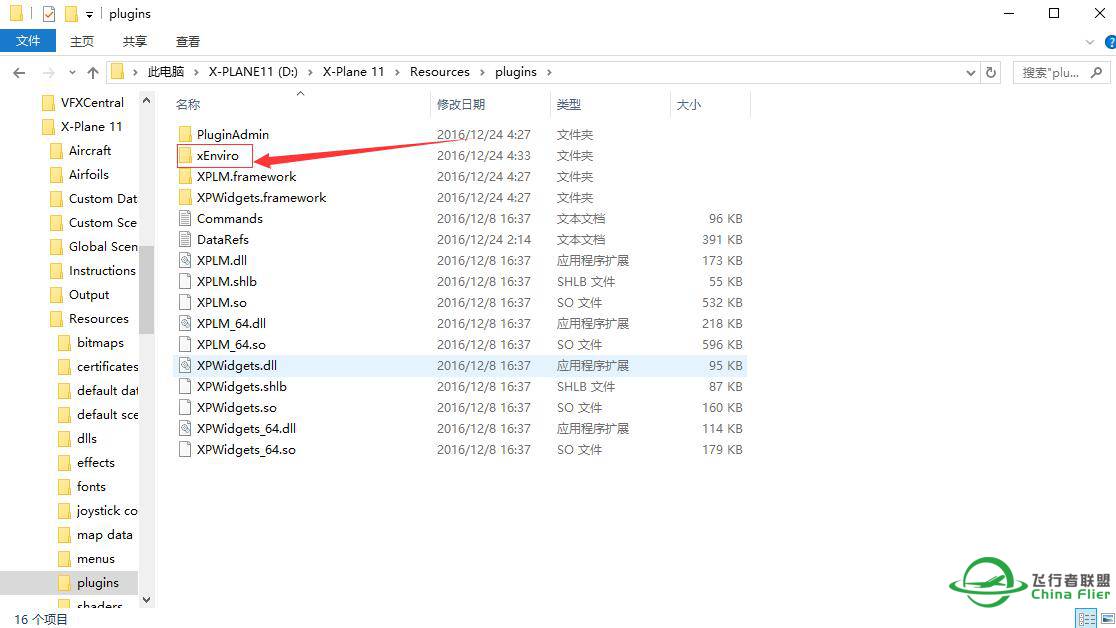Open dropdown chevron after Resources breadcrumb
The width and height of the screenshot is (1116, 628).
[x=483, y=72]
